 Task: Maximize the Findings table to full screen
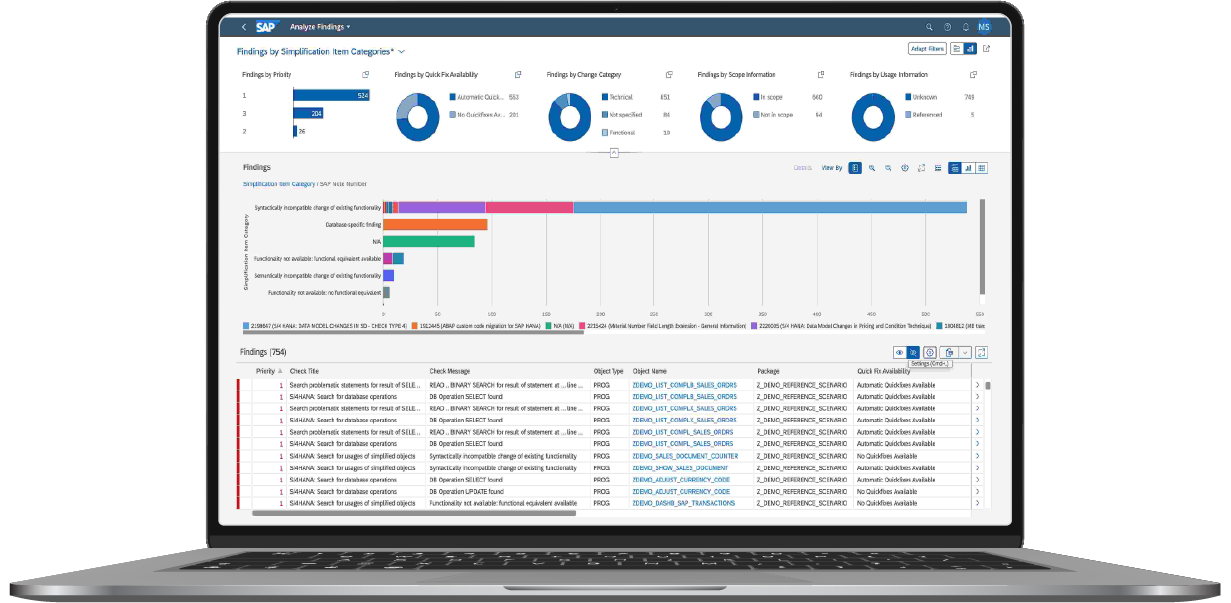pyautogui.click(x=981, y=352)
